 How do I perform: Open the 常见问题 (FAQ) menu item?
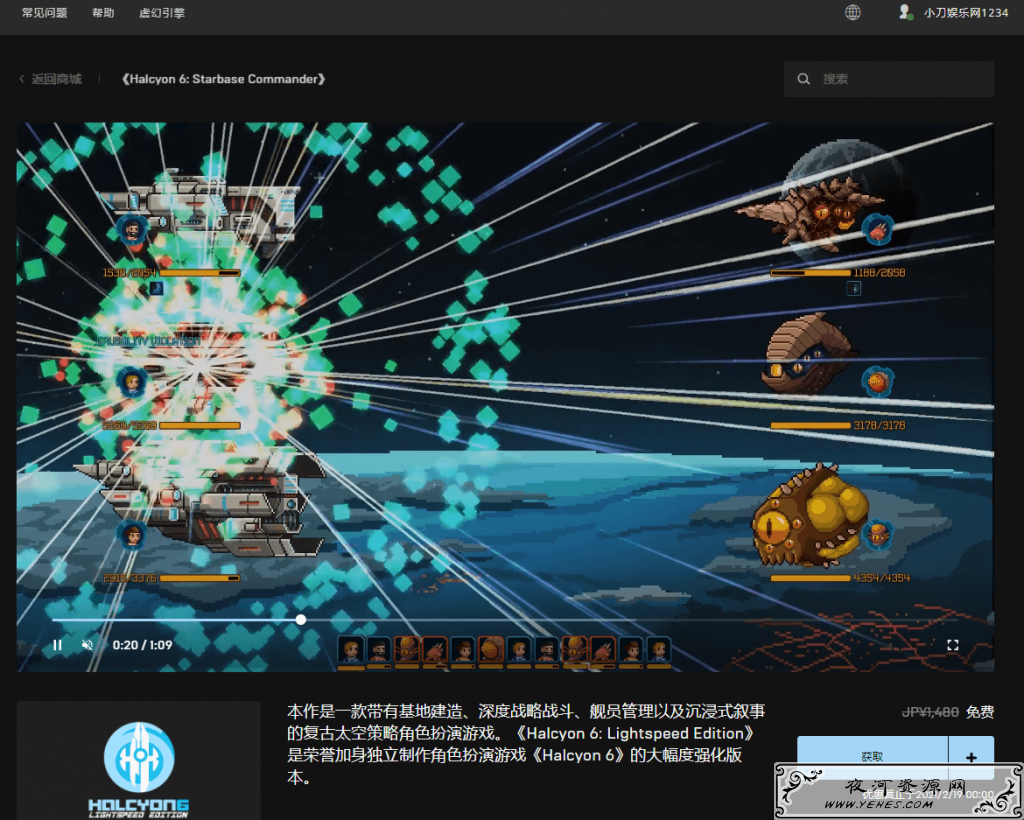tap(44, 13)
